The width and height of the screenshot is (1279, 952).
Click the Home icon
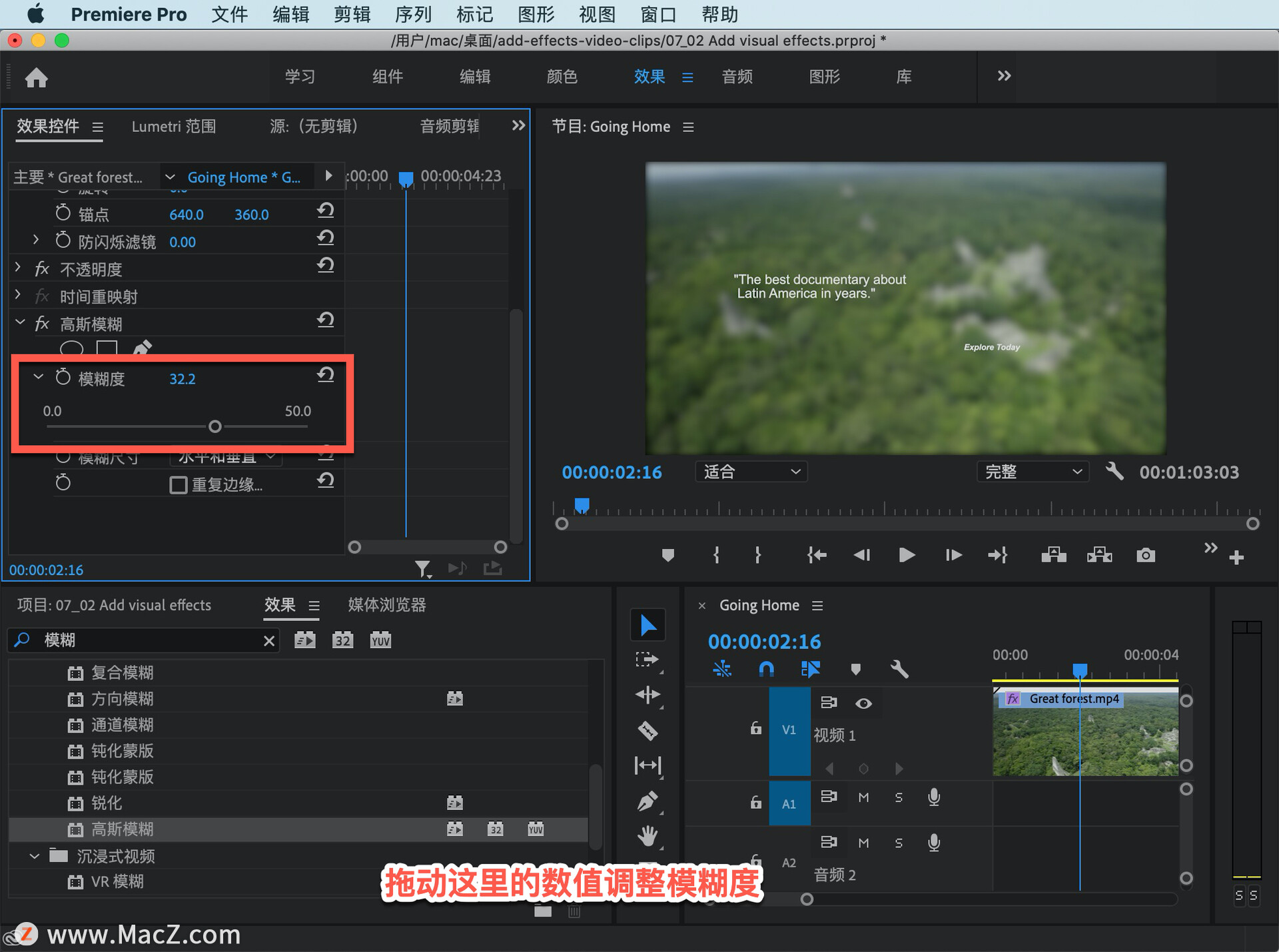pyautogui.click(x=37, y=78)
